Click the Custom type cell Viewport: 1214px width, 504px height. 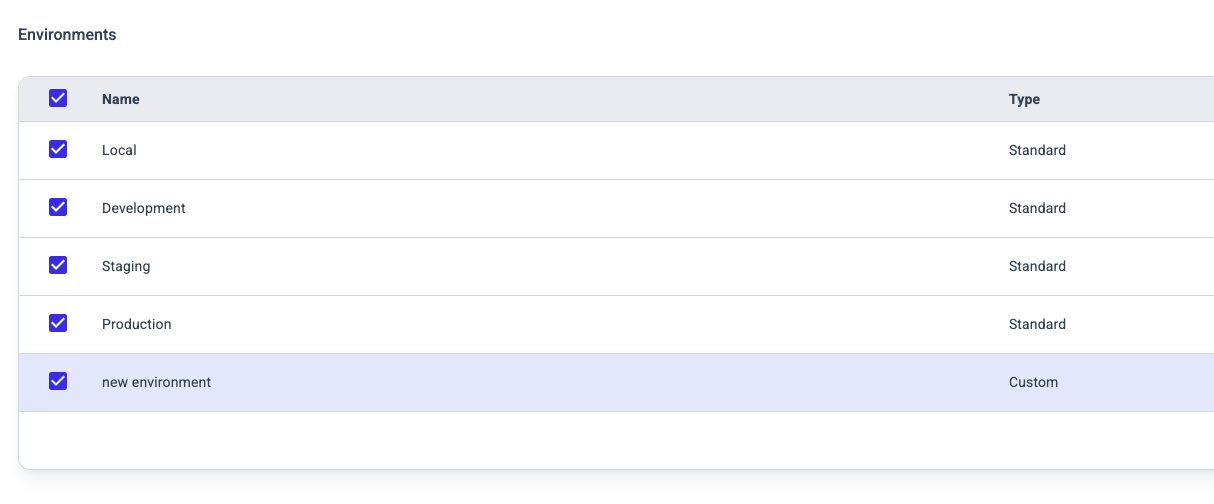coord(1033,382)
